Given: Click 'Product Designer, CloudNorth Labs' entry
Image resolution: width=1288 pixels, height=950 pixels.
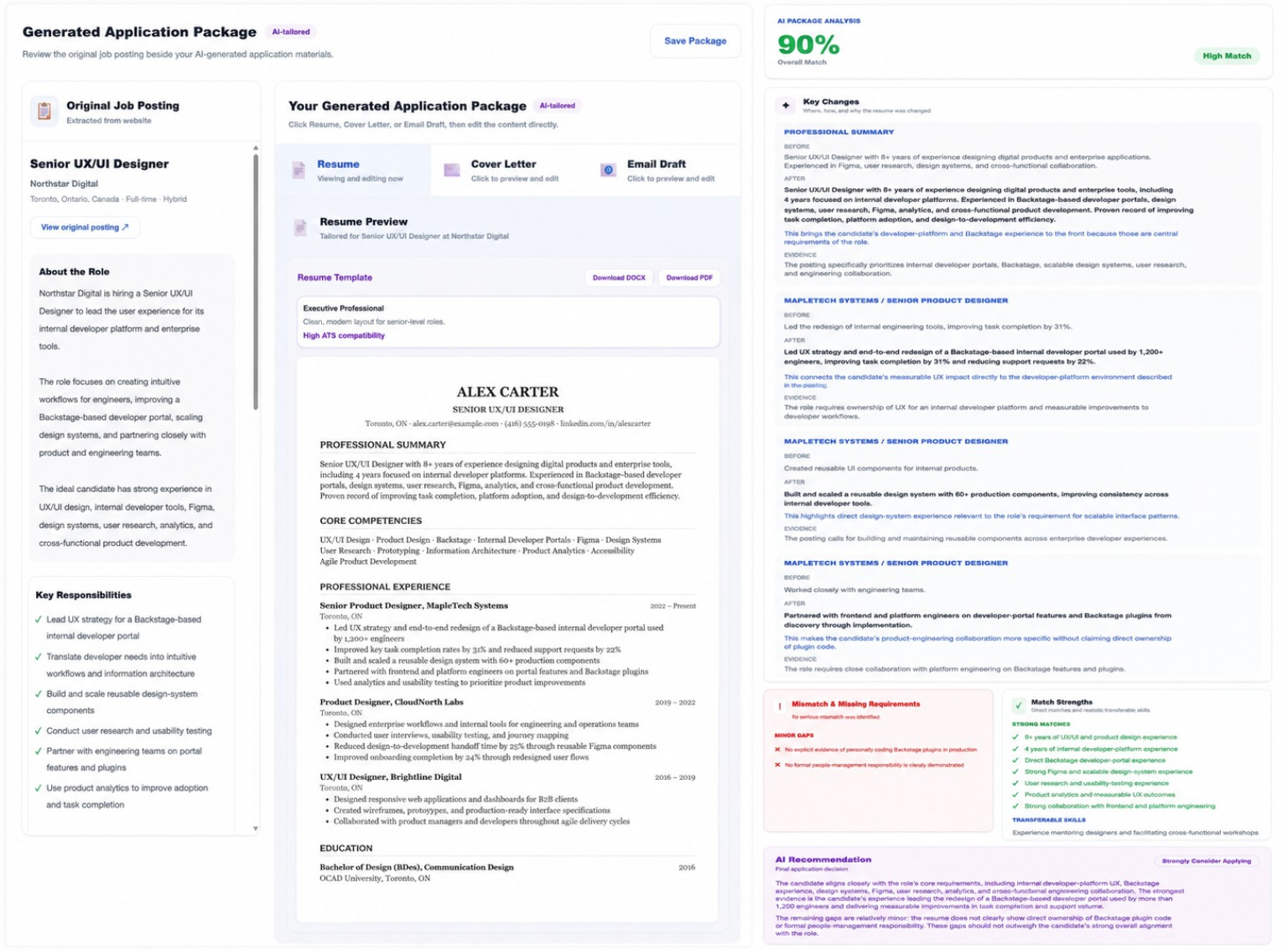Looking at the screenshot, I should click(x=391, y=702).
